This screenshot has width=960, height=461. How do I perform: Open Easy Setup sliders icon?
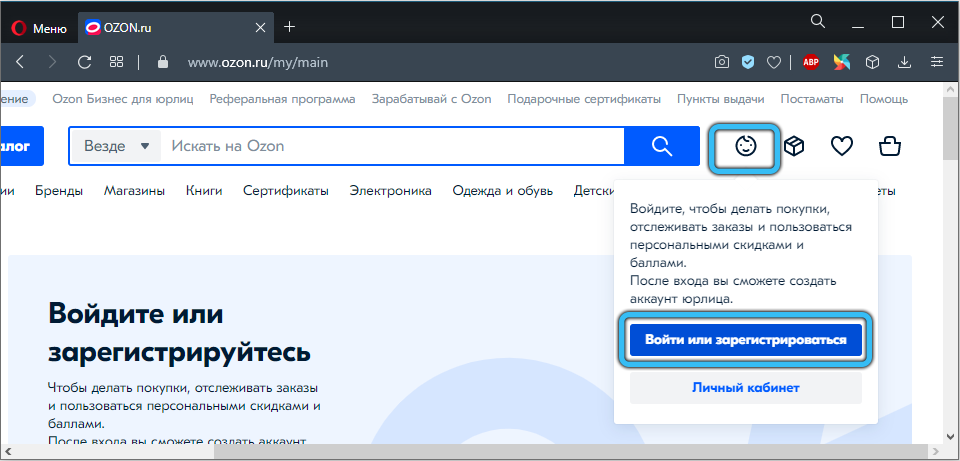[937, 62]
